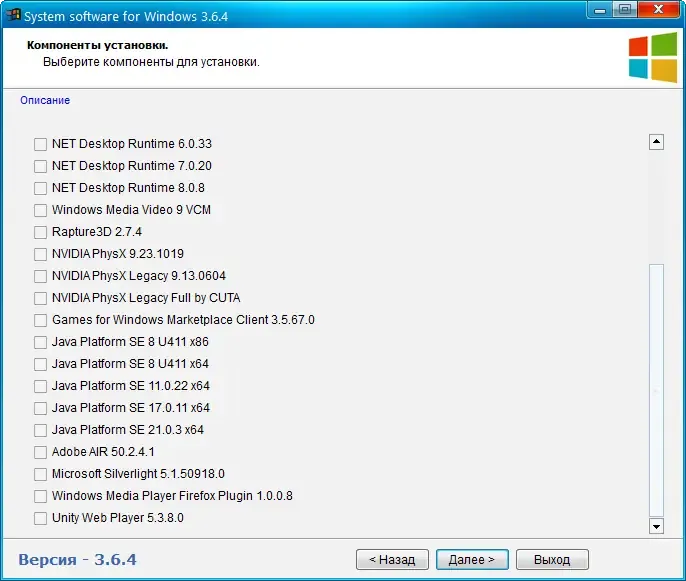
Task: Tick the NET Desktop Runtime 8.0.8 checkbox
Action: coord(40,188)
